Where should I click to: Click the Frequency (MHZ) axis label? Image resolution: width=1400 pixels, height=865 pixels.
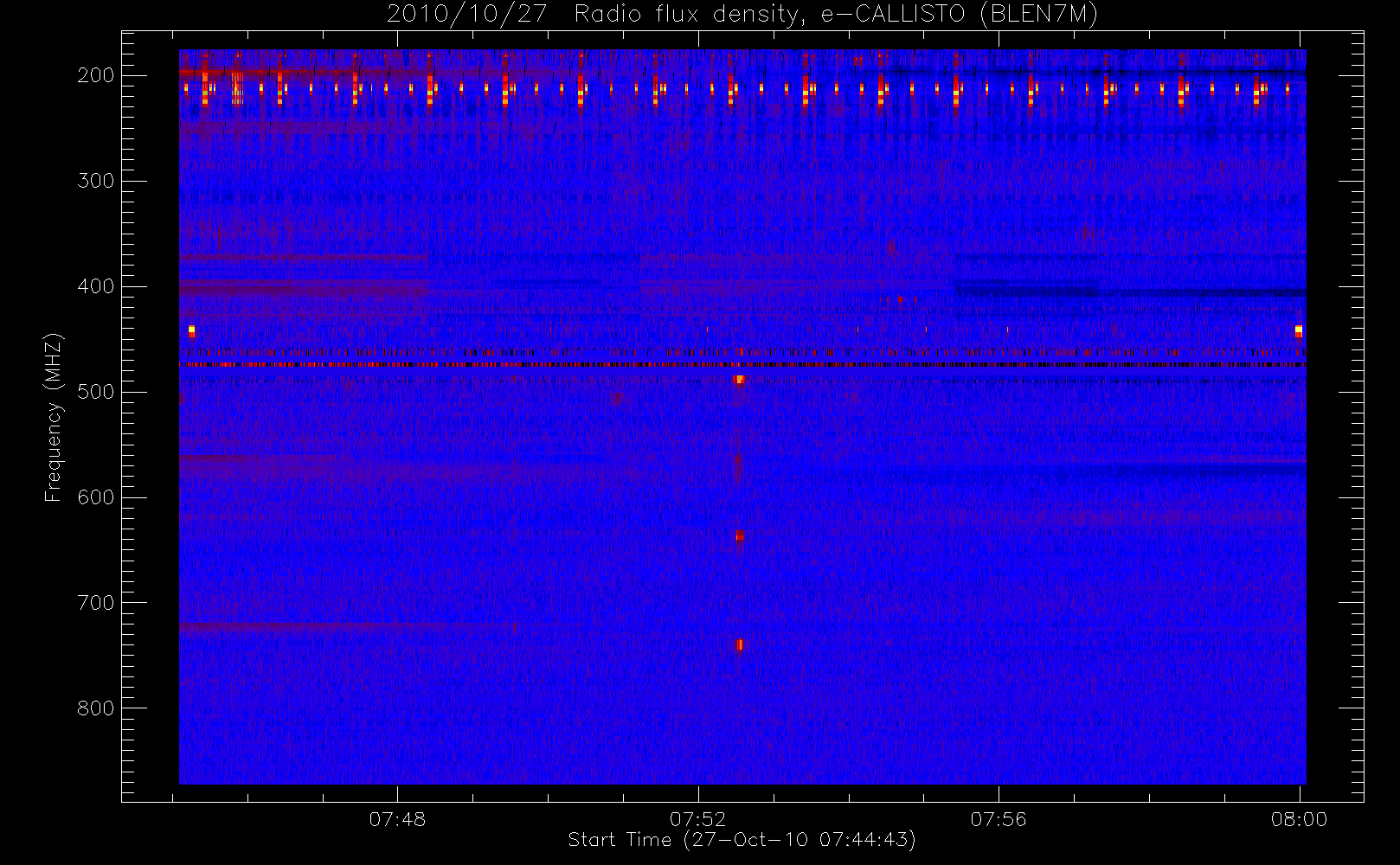coord(54,417)
